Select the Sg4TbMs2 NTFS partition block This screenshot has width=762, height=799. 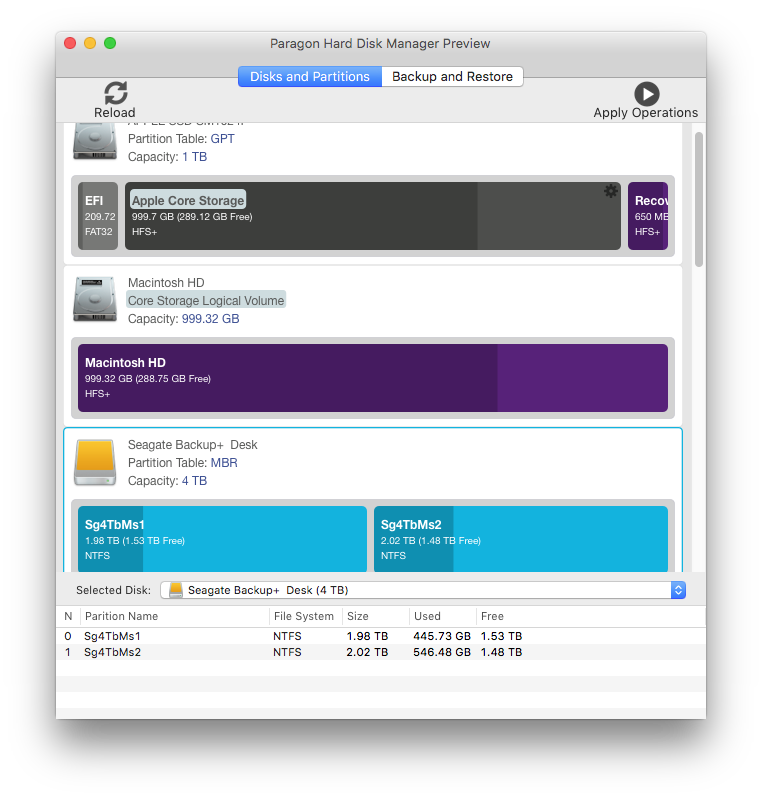[x=521, y=539]
